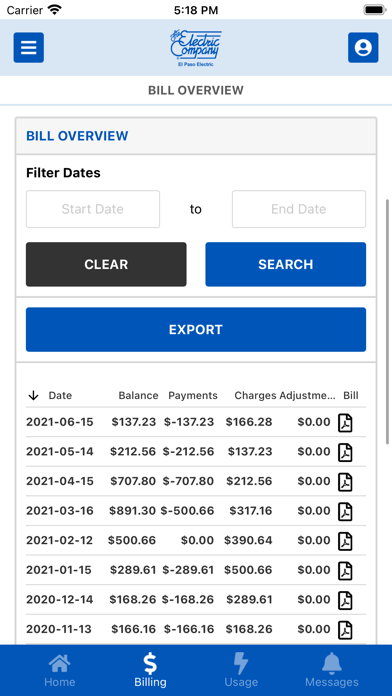Sort table by Charges column header
The image size is (392, 696).
[255, 395]
